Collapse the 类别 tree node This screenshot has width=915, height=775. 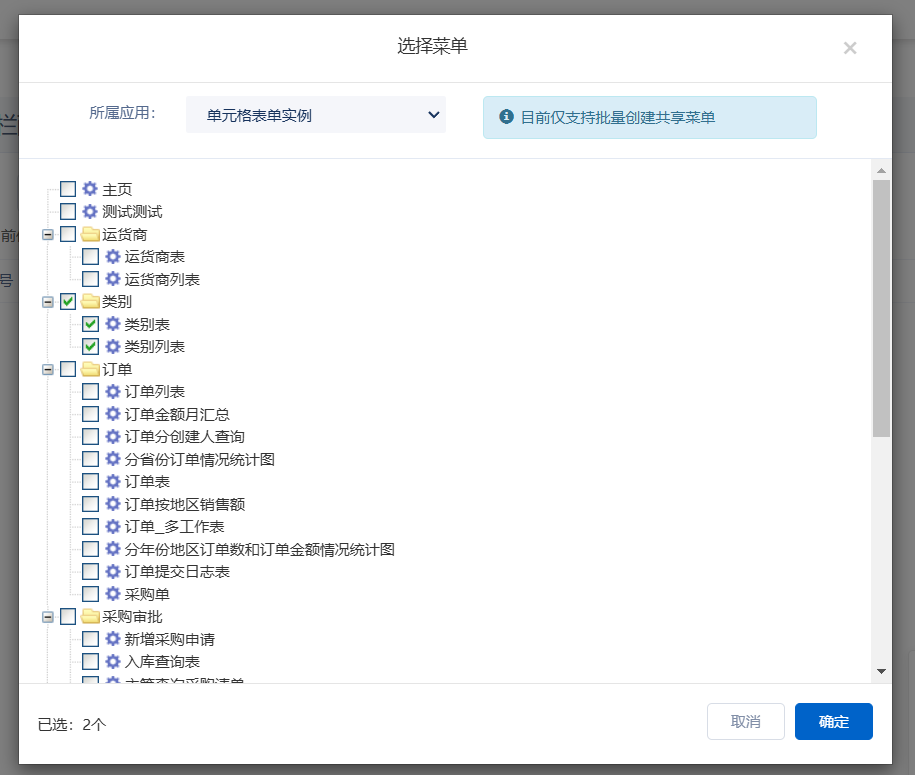[x=48, y=302]
